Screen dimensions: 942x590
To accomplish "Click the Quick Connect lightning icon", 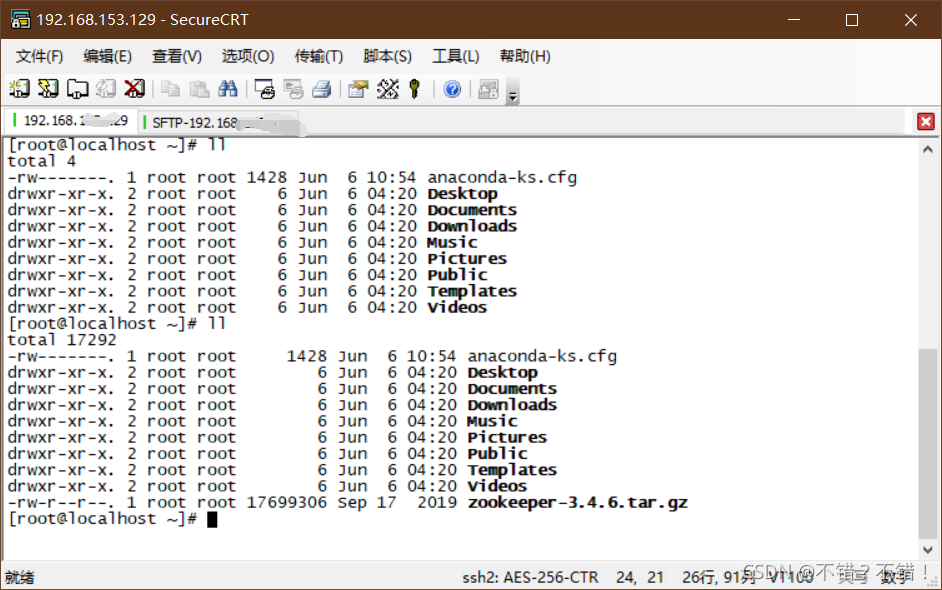I will (48, 89).
